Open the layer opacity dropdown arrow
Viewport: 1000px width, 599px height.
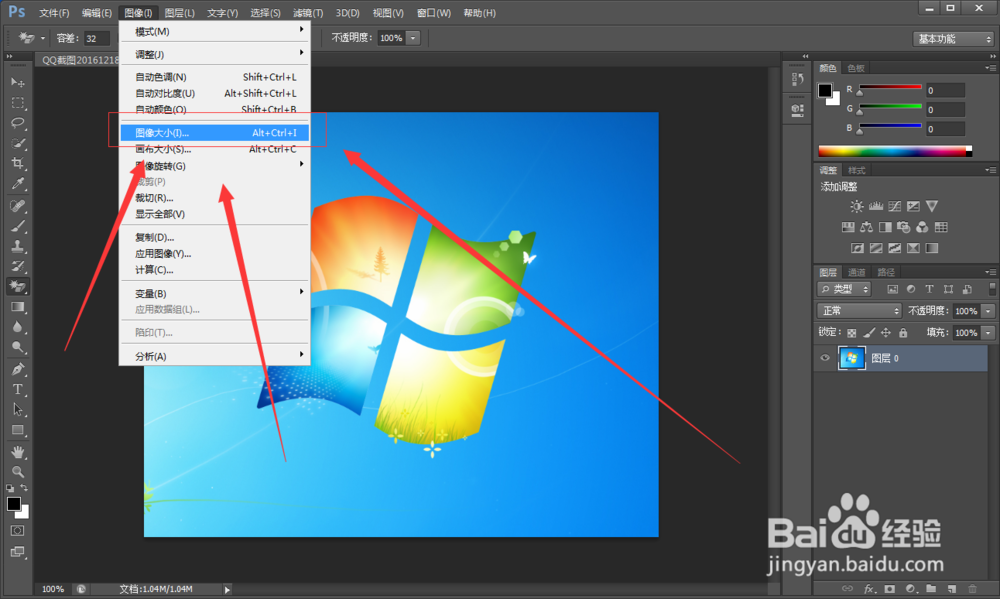(x=988, y=311)
